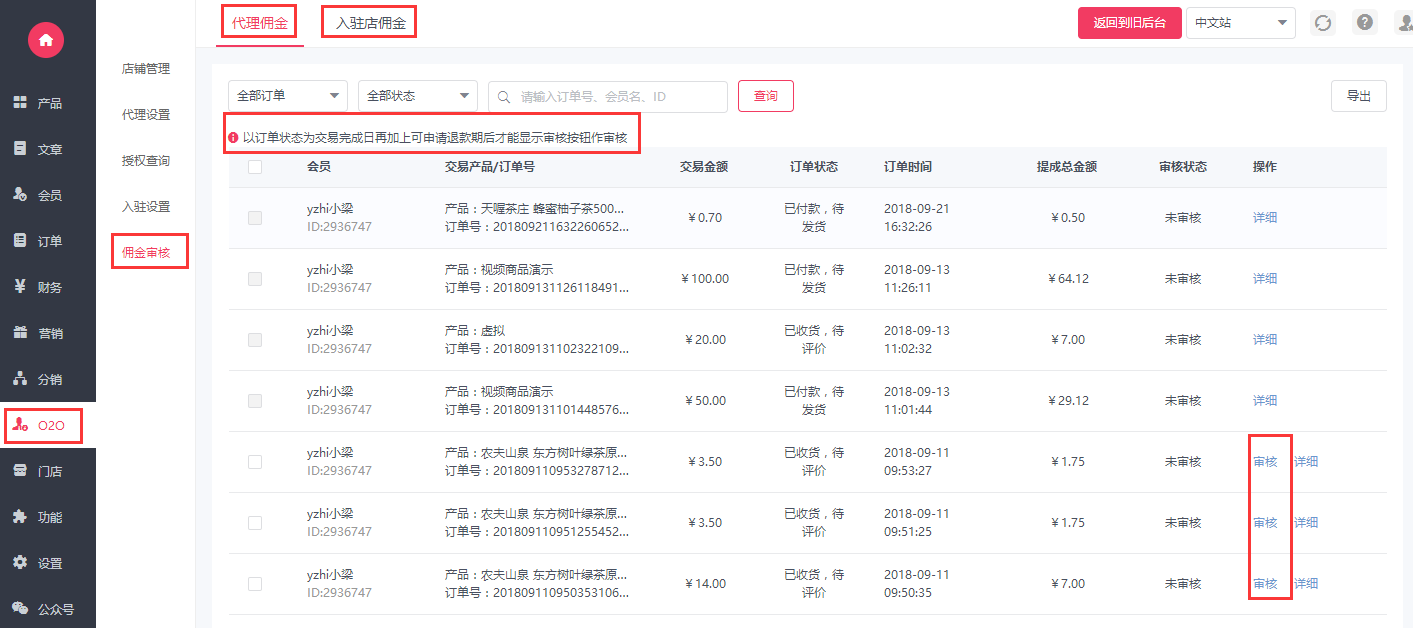Open the 会员 members section
The width and height of the screenshot is (1413, 628).
point(38,195)
